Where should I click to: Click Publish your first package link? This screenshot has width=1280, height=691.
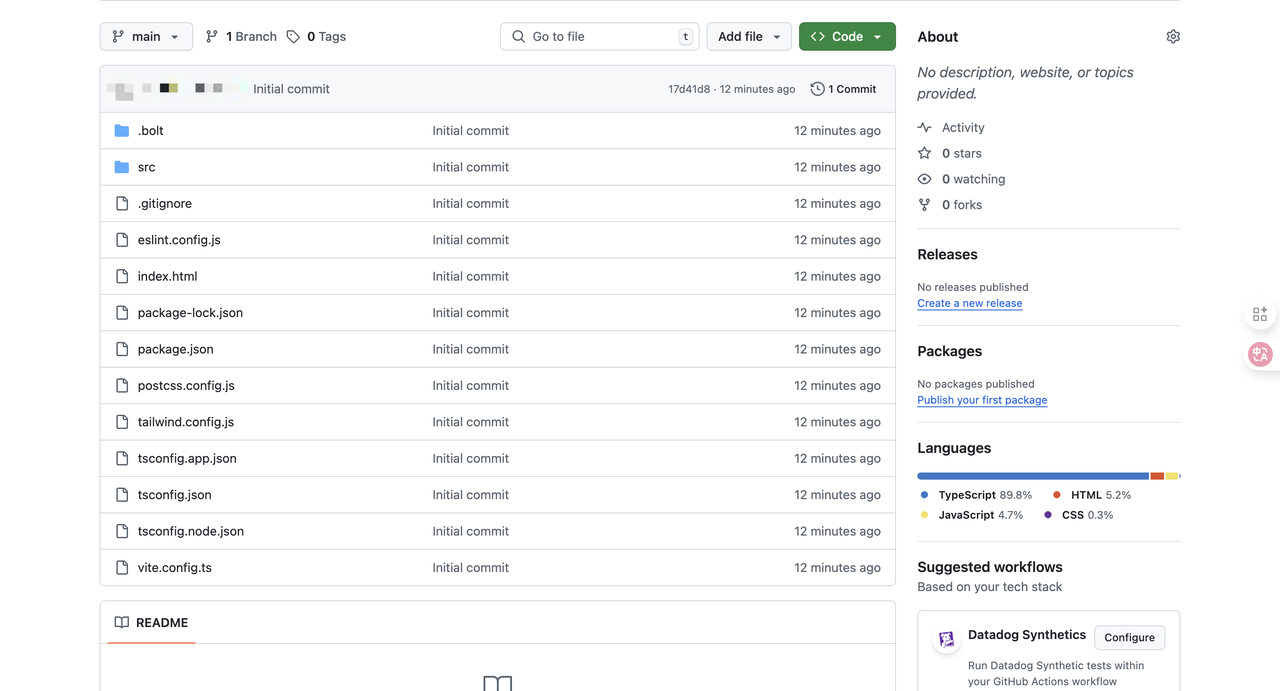pyautogui.click(x=982, y=400)
